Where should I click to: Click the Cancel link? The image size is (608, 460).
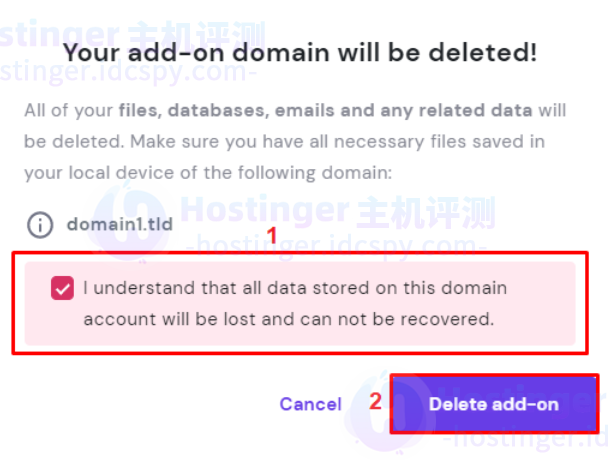[310, 404]
